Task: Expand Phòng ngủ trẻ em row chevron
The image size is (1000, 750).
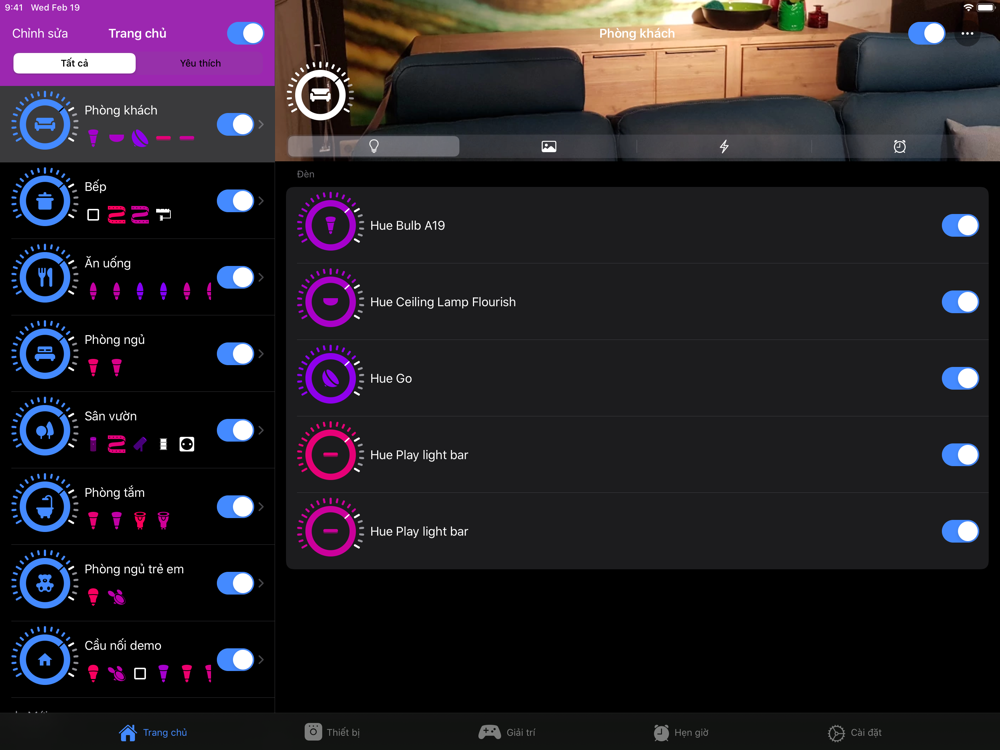Action: 261,584
